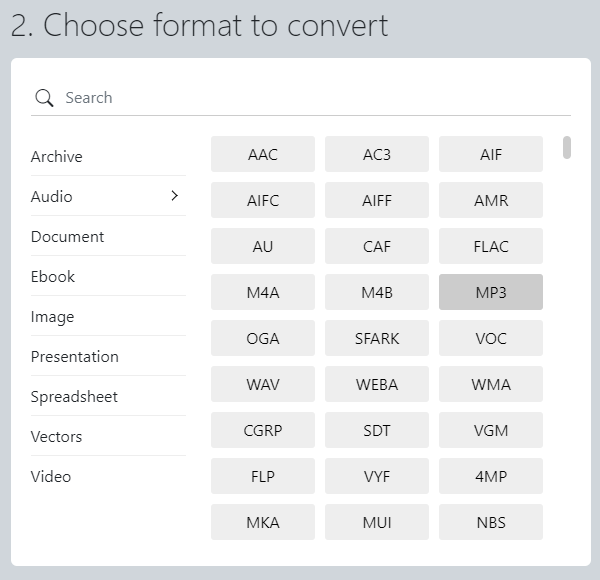Click the magnifier search icon
This screenshot has height=580, width=600.
point(44,98)
